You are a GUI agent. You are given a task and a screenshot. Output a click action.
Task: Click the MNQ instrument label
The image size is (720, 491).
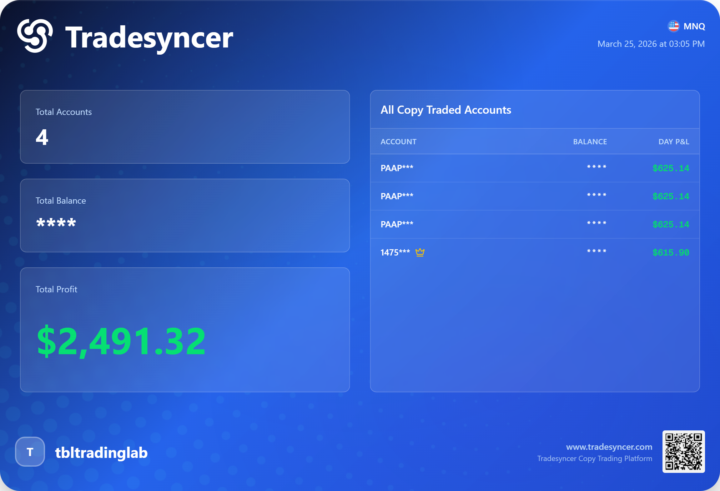(694, 27)
